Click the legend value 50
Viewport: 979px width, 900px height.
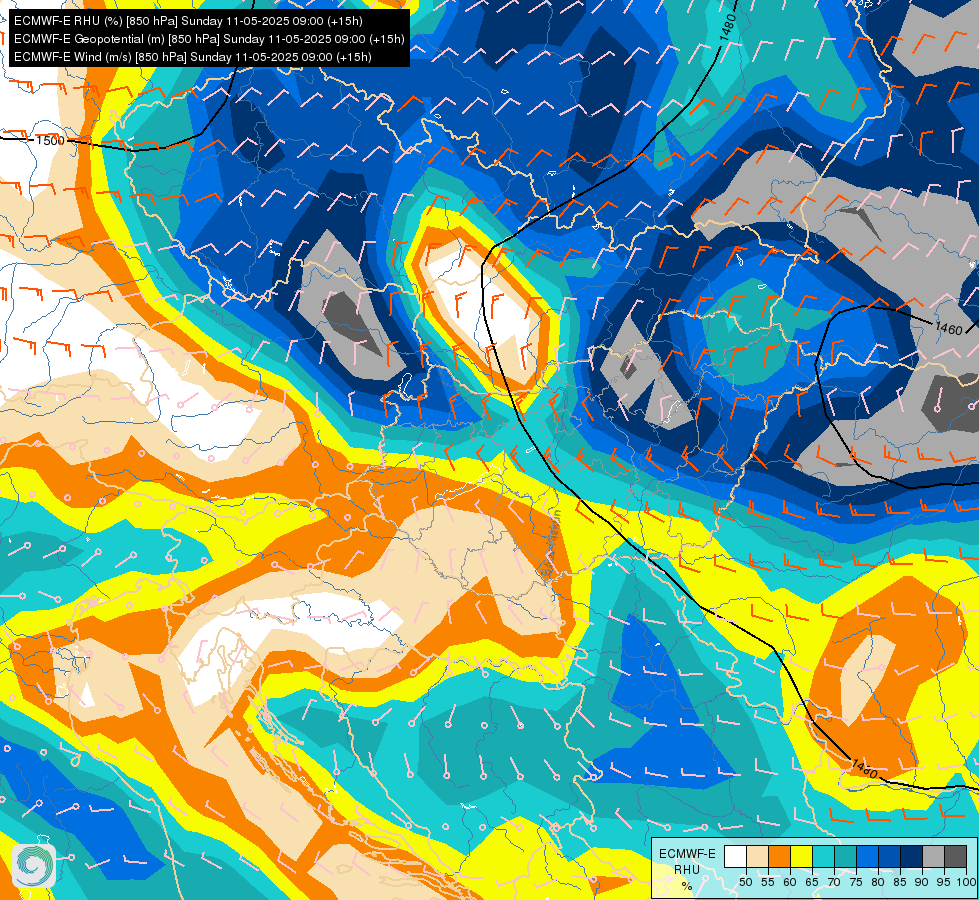click(x=745, y=882)
